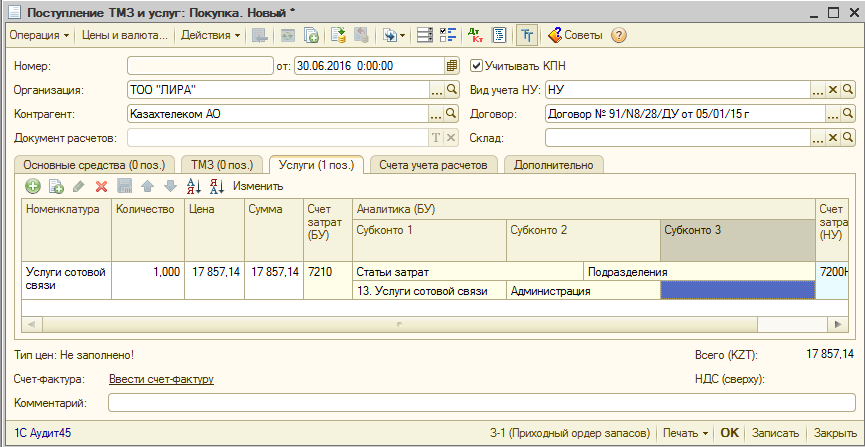Open the Печать dropdown in bottom bar
Image resolution: width=865 pixels, height=447 pixels.
click(684, 433)
